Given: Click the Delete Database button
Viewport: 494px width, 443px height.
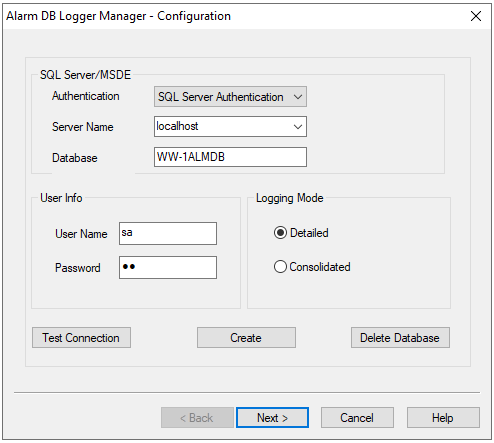Looking at the screenshot, I should [x=400, y=338].
